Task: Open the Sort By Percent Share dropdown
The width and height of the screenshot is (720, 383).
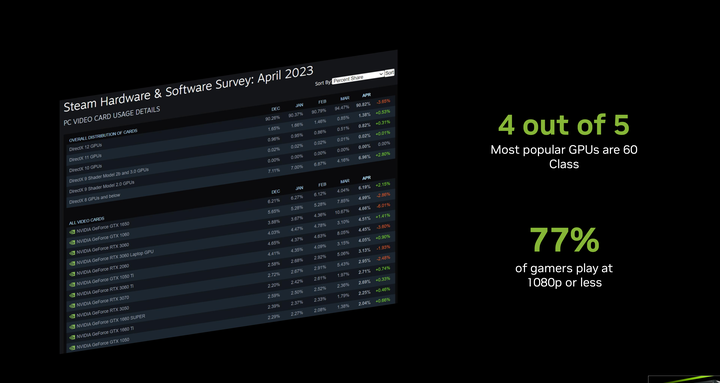Action: tap(358, 78)
